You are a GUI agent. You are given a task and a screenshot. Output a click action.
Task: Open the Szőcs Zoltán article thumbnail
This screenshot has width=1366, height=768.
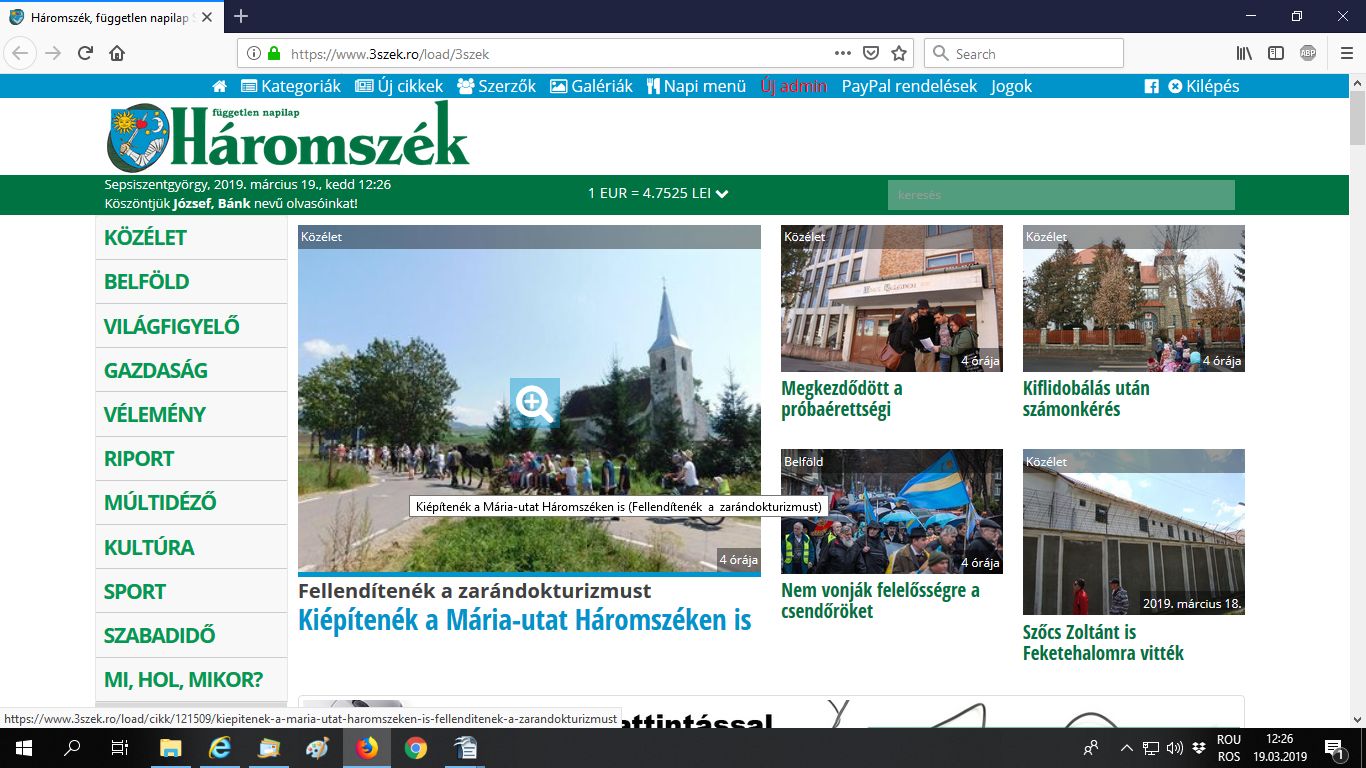pos(1133,532)
